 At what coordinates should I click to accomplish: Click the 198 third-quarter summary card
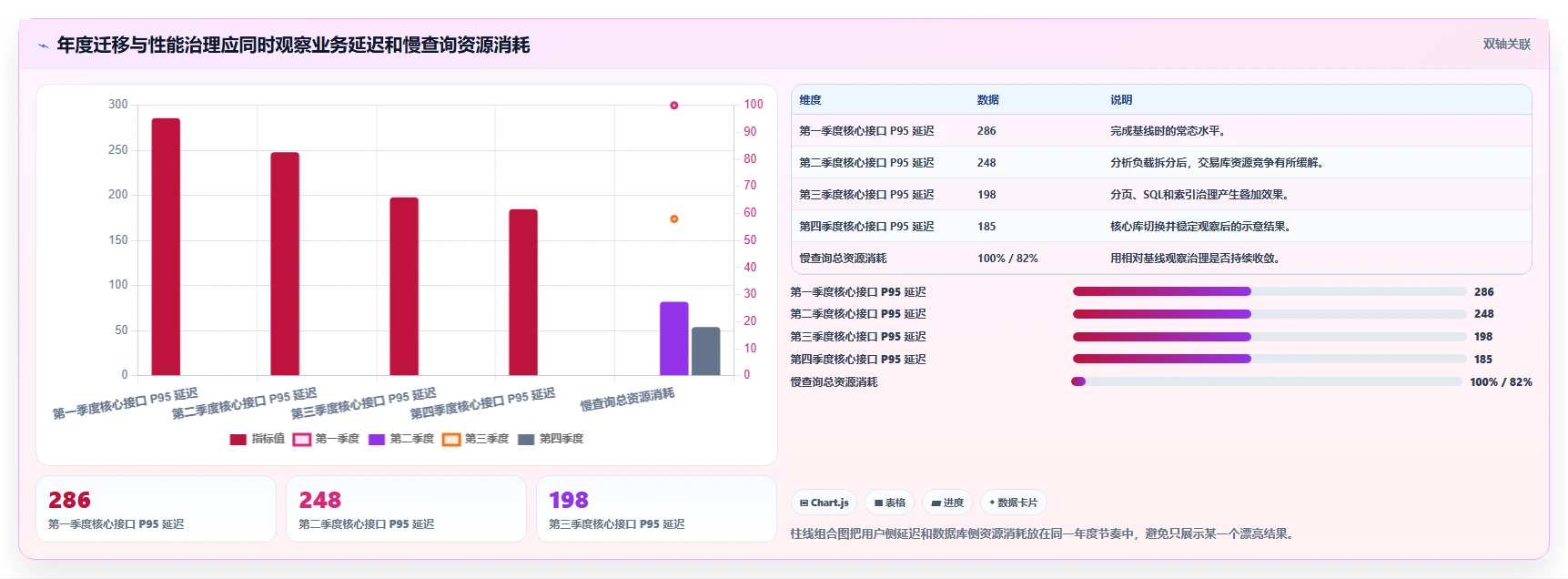[656, 509]
